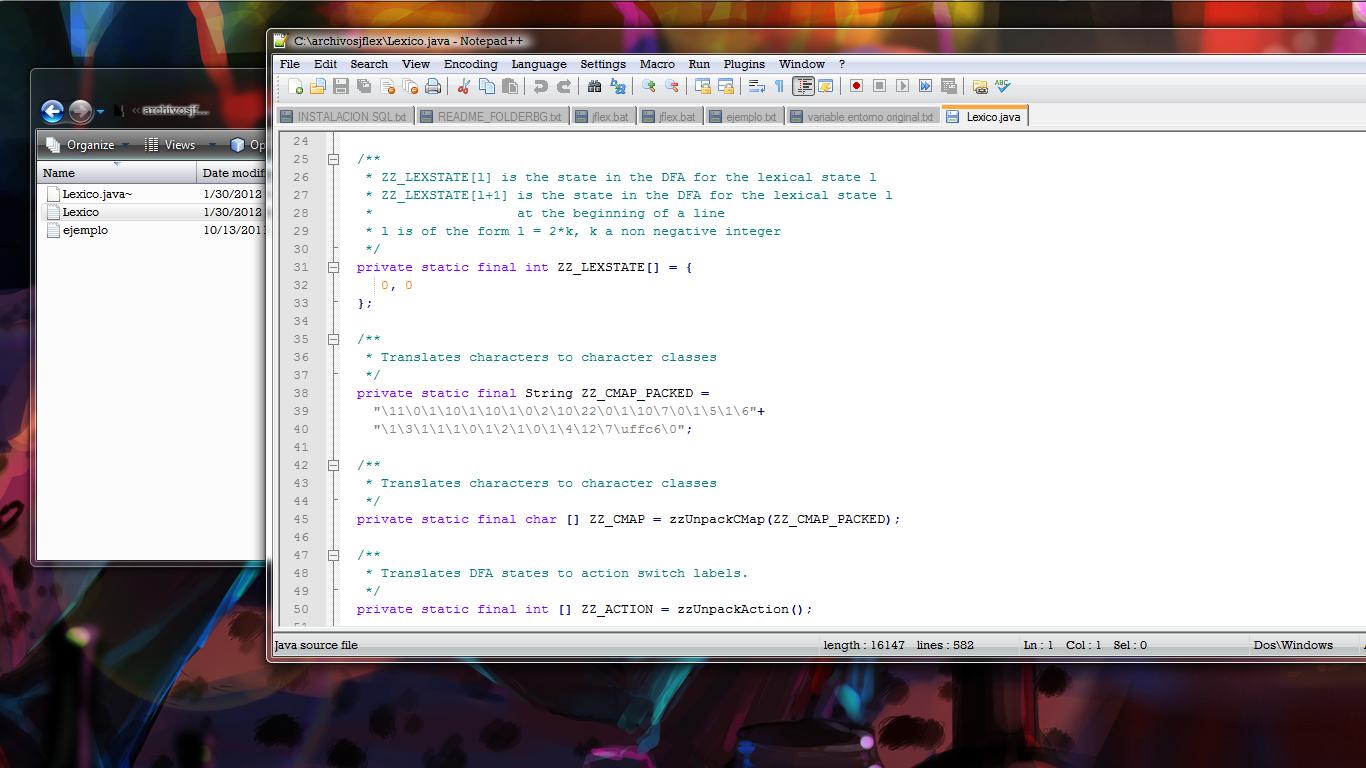
Task: Open the Encoding menu
Action: [470, 64]
